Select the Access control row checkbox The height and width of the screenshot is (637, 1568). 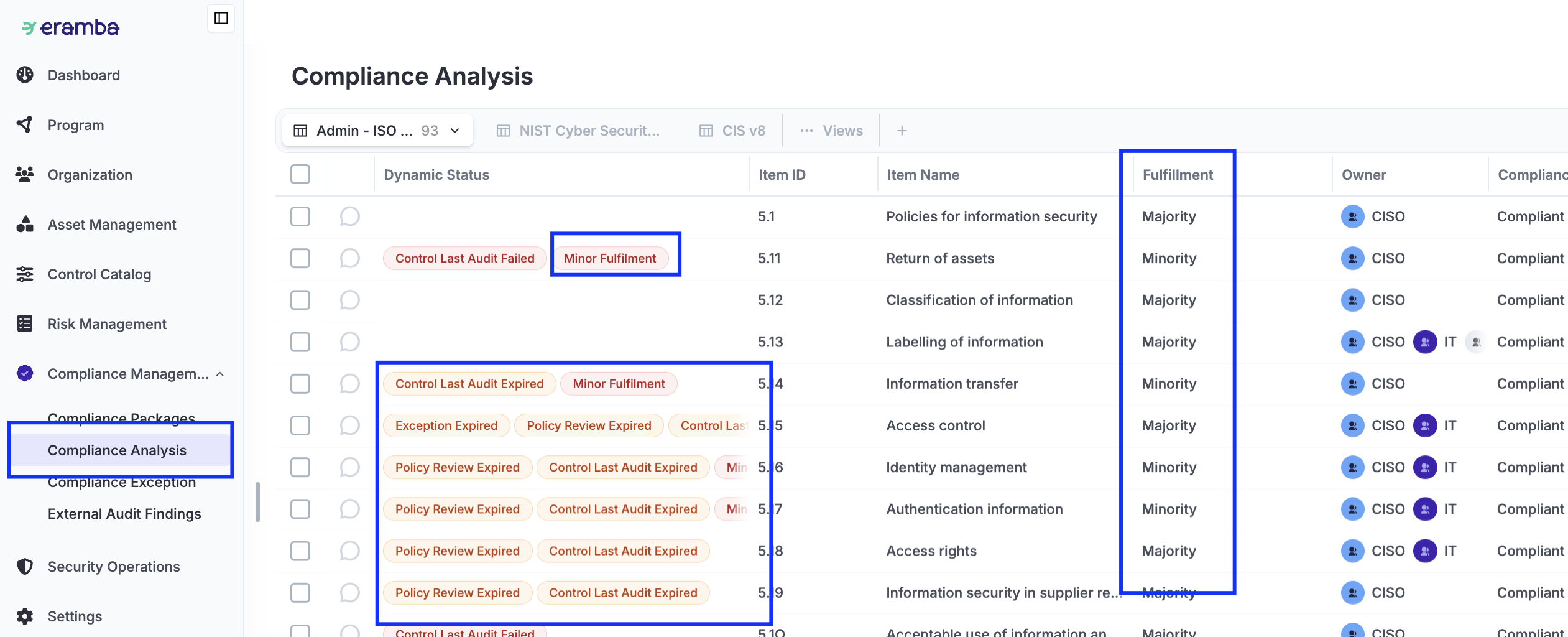tap(300, 425)
